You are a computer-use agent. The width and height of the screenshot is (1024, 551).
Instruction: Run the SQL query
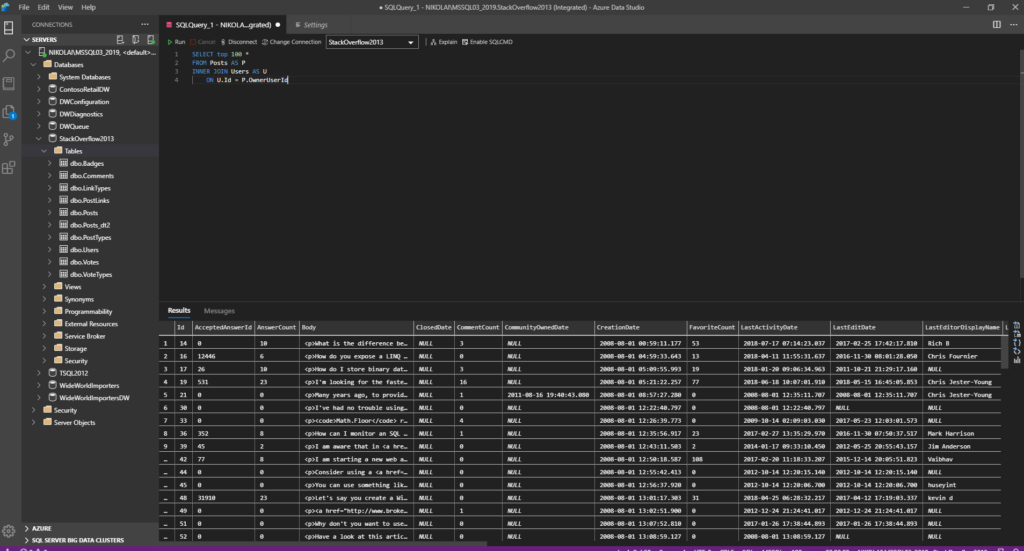[176, 42]
